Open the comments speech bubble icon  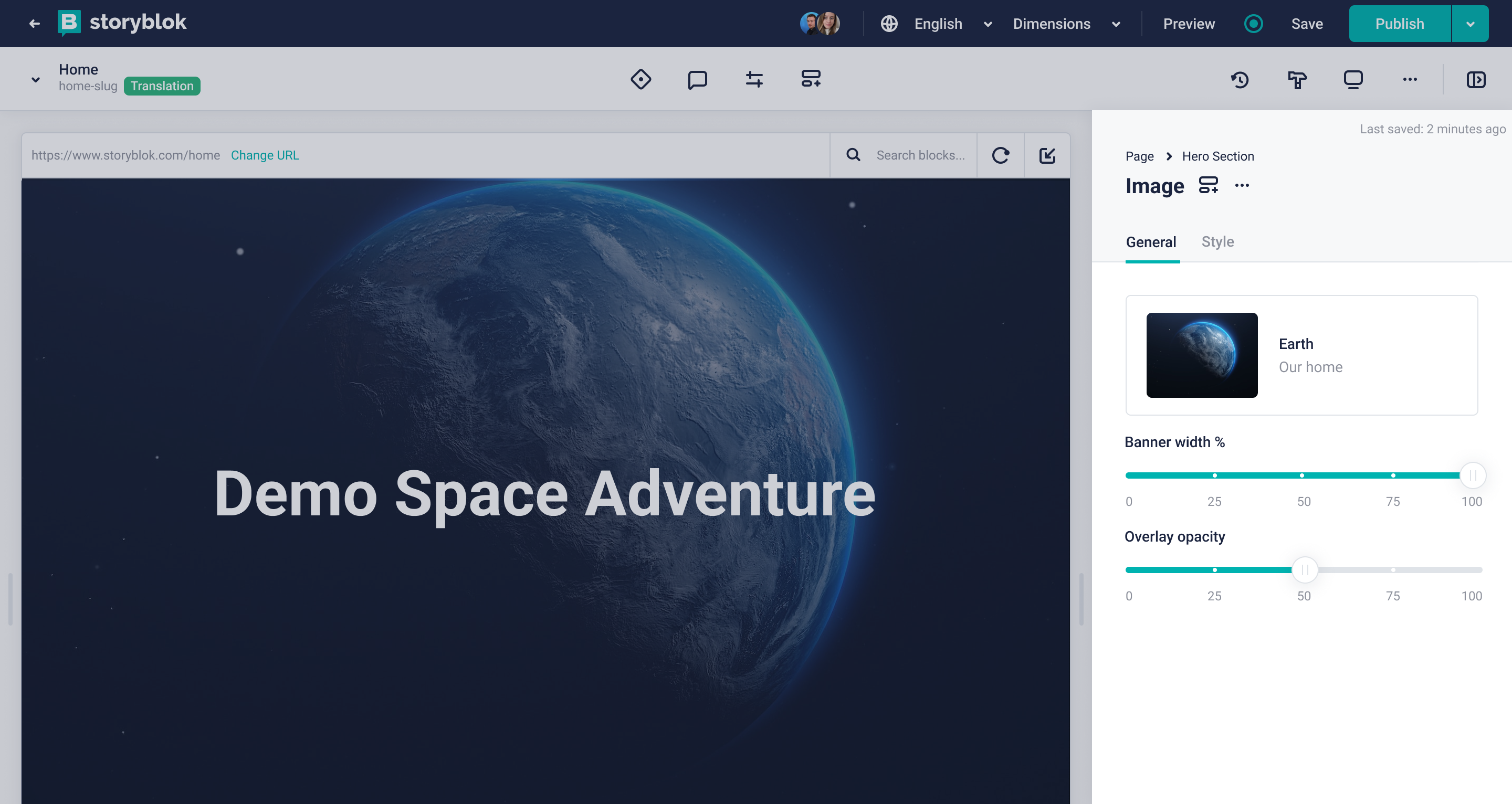tap(697, 79)
